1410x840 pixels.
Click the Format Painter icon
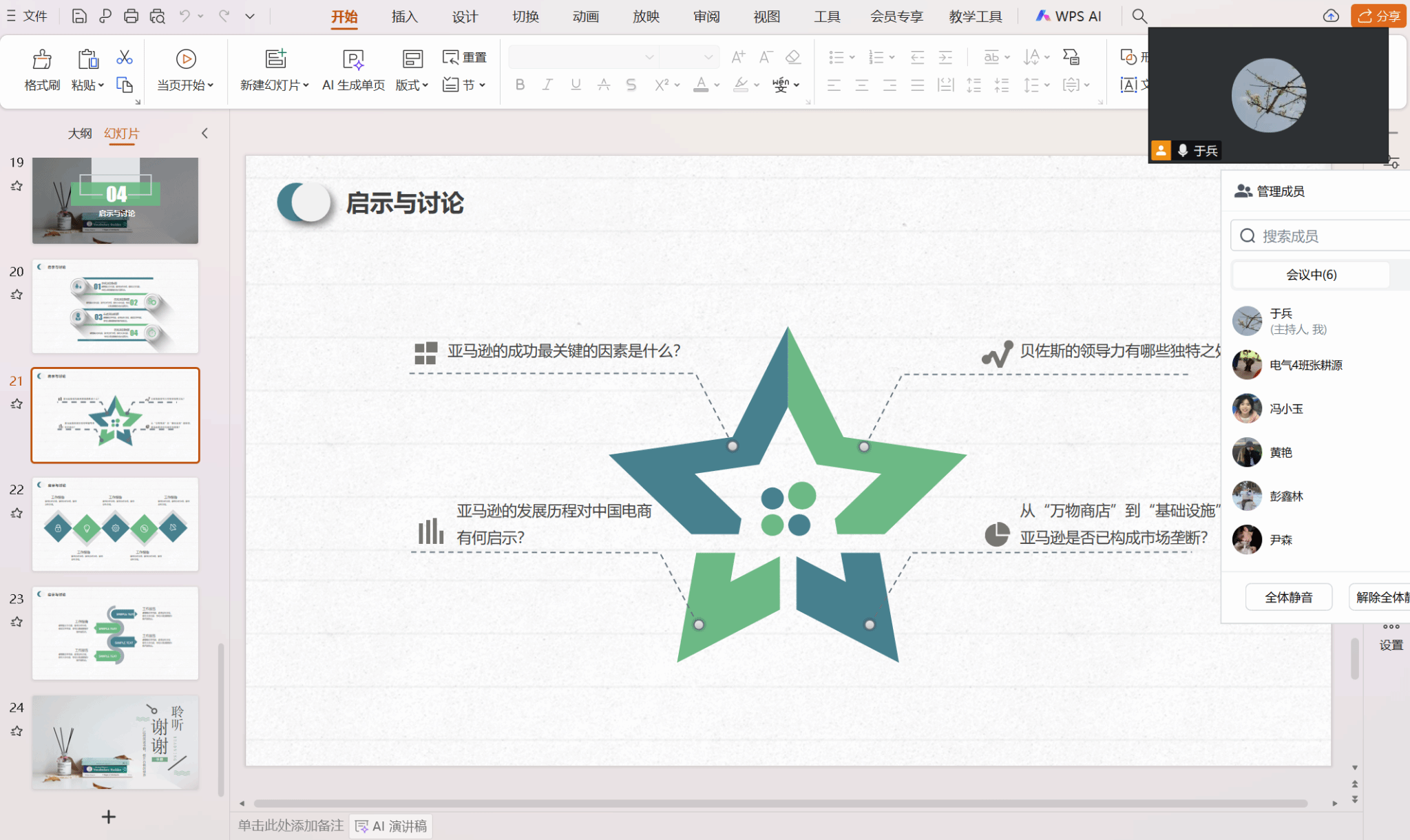coord(42,60)
